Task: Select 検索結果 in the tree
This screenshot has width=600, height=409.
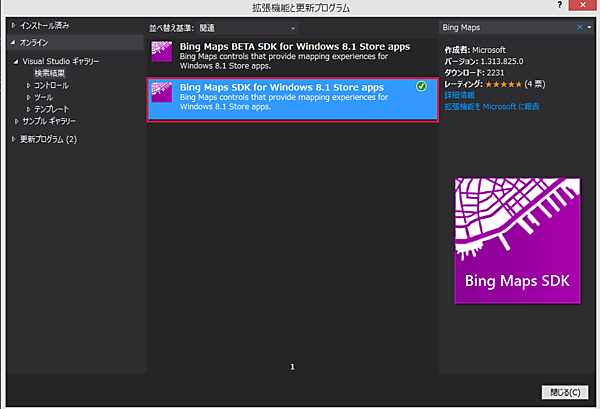Action: coord(50,73)
